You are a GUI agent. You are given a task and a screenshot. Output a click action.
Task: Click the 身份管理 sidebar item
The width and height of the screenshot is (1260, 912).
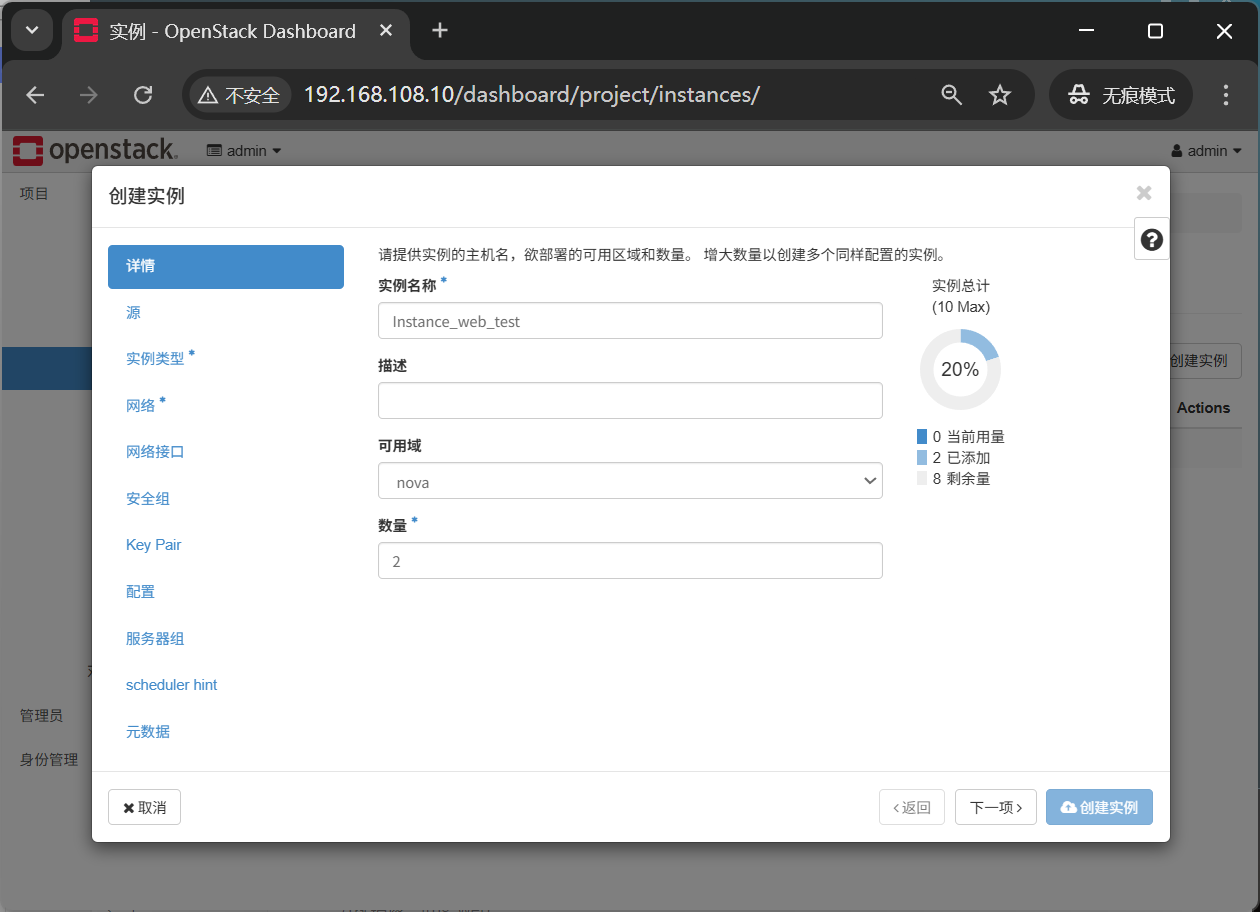[49, 760]
